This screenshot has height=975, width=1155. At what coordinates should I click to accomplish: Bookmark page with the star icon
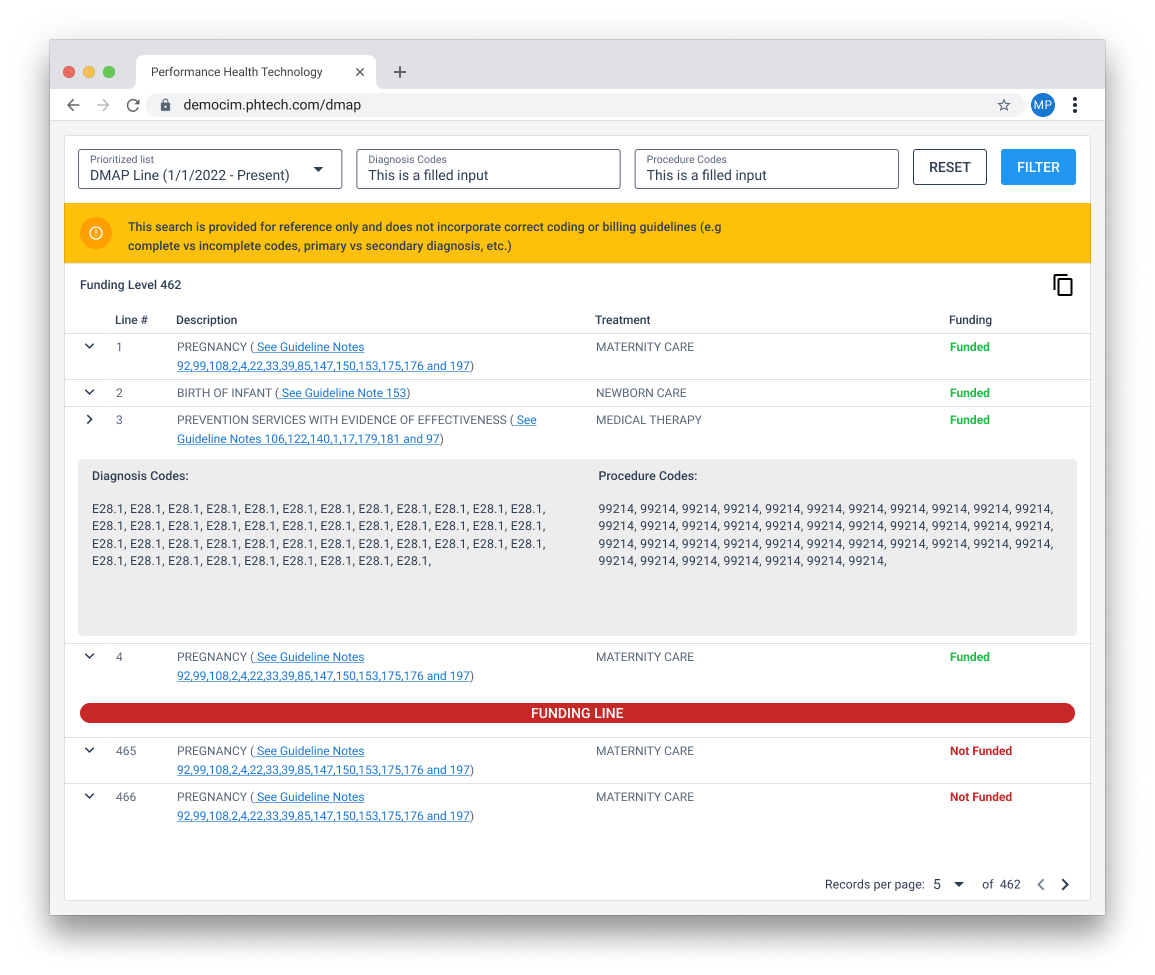tap(1004, 105)
